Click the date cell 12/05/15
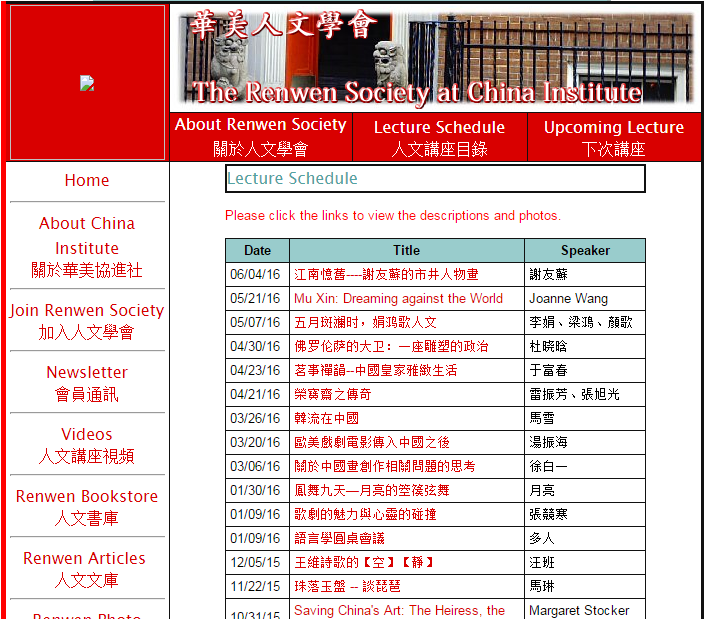Image resolution: width=704 pixels, height=619 pixels. pos(258,562)
